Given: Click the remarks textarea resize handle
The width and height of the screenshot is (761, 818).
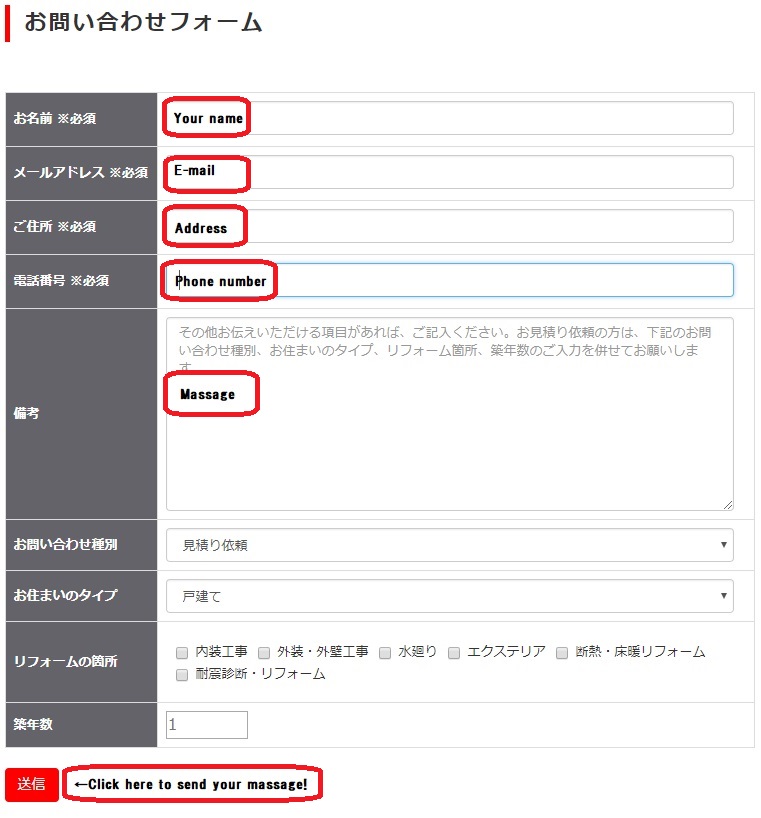Looking at the screenshot, I should 728,505.
